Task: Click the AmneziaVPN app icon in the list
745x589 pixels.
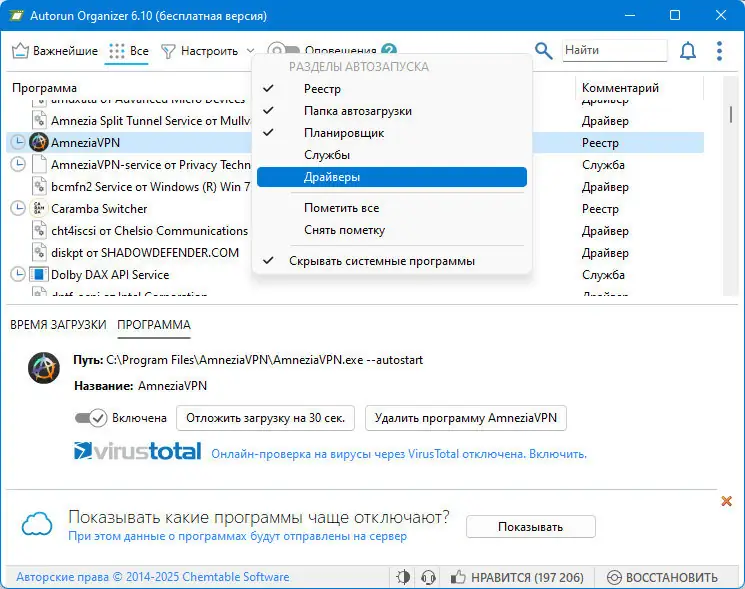Action: point(39,142)
